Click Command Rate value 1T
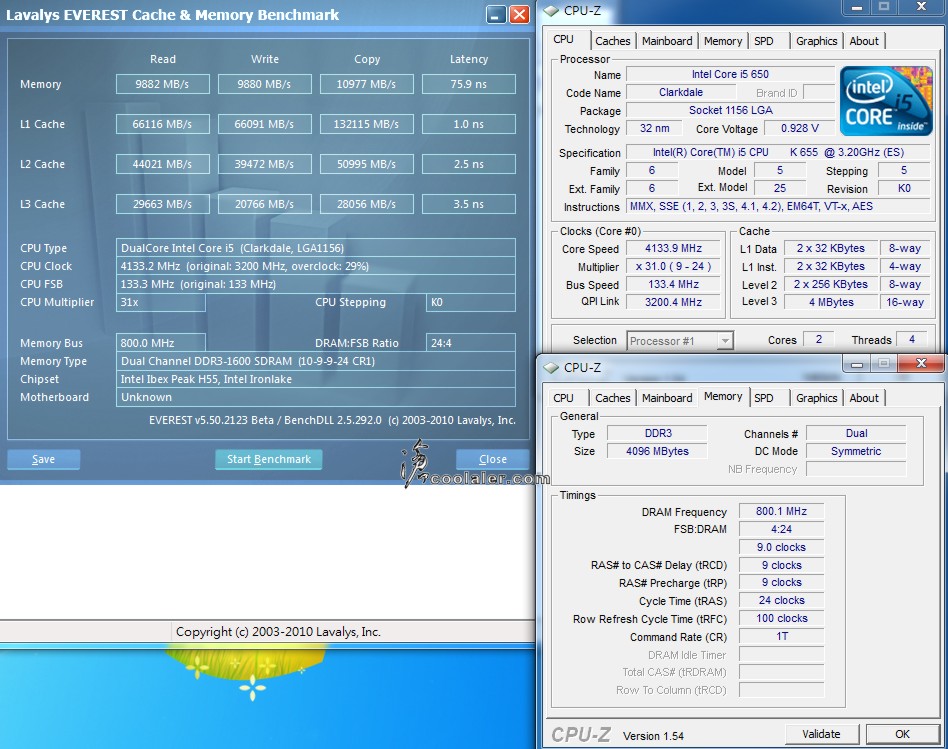This screenshot has height=749, width=948. 782,637
